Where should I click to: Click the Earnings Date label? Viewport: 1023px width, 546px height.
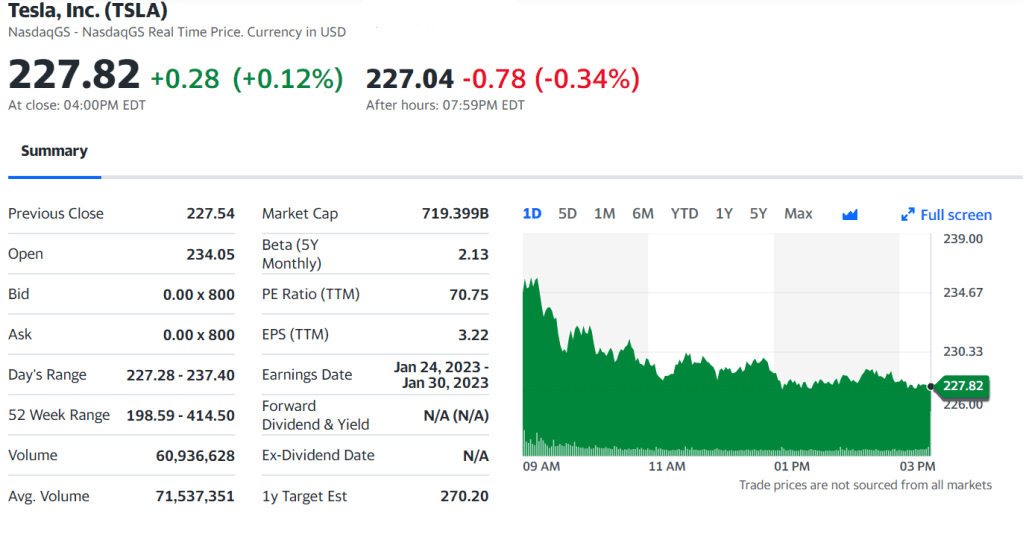click(307, 375)
